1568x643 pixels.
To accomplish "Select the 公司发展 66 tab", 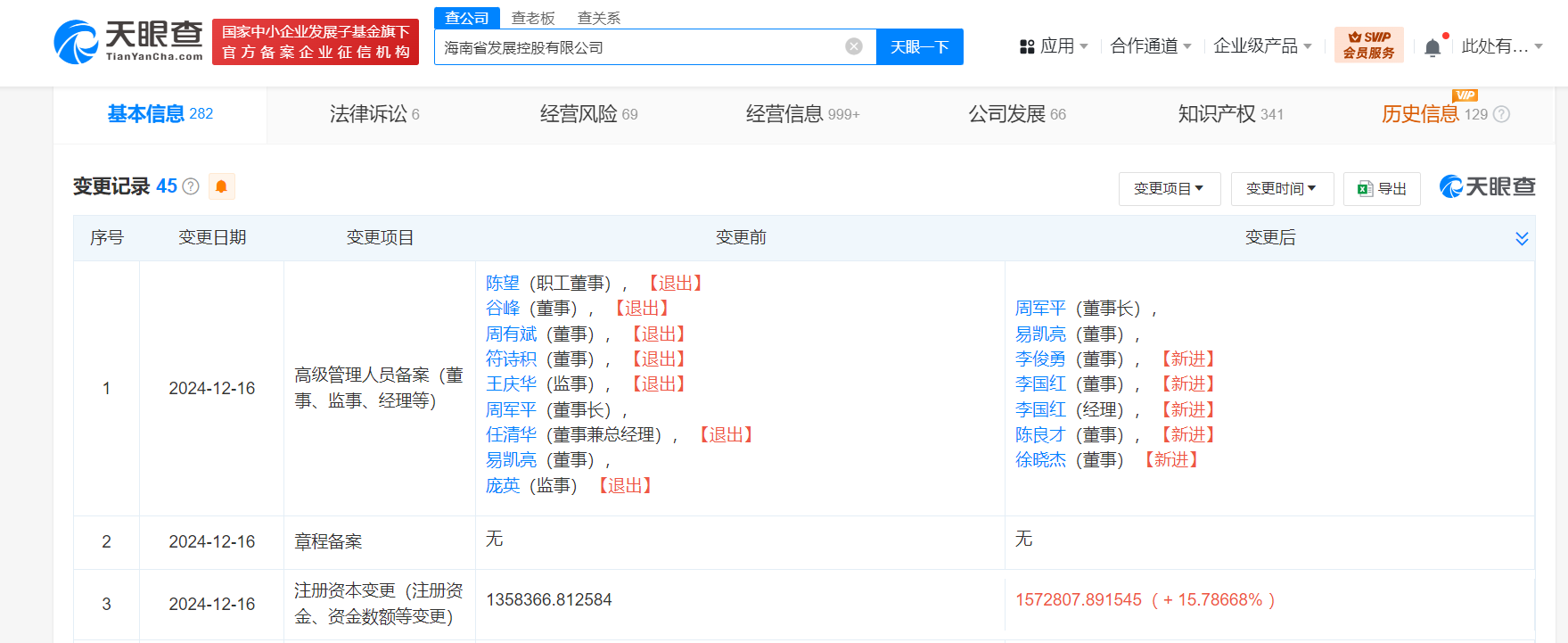I will pos(1017,114).
